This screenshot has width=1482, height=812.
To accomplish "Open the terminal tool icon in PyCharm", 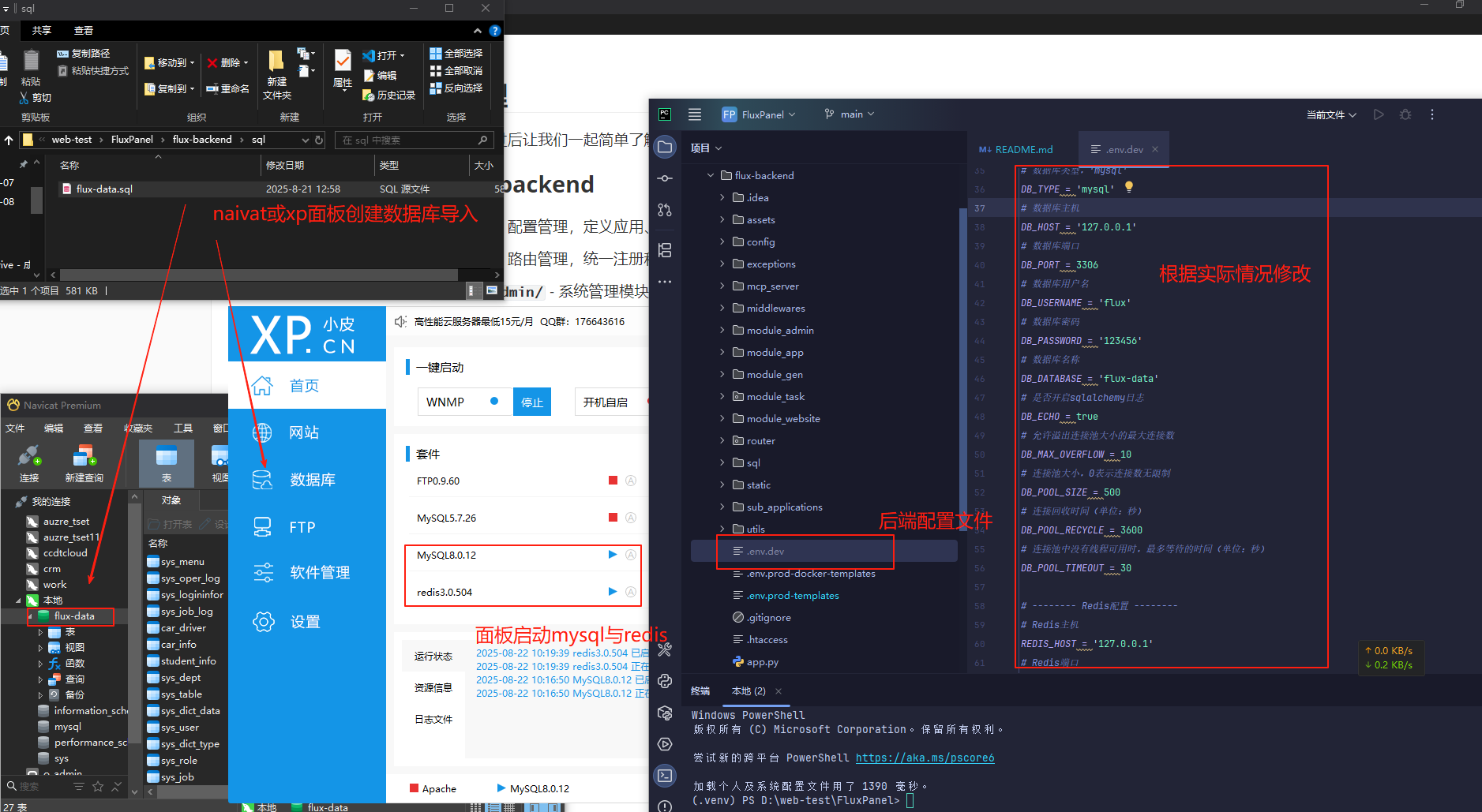I will [x=665, y=776].
